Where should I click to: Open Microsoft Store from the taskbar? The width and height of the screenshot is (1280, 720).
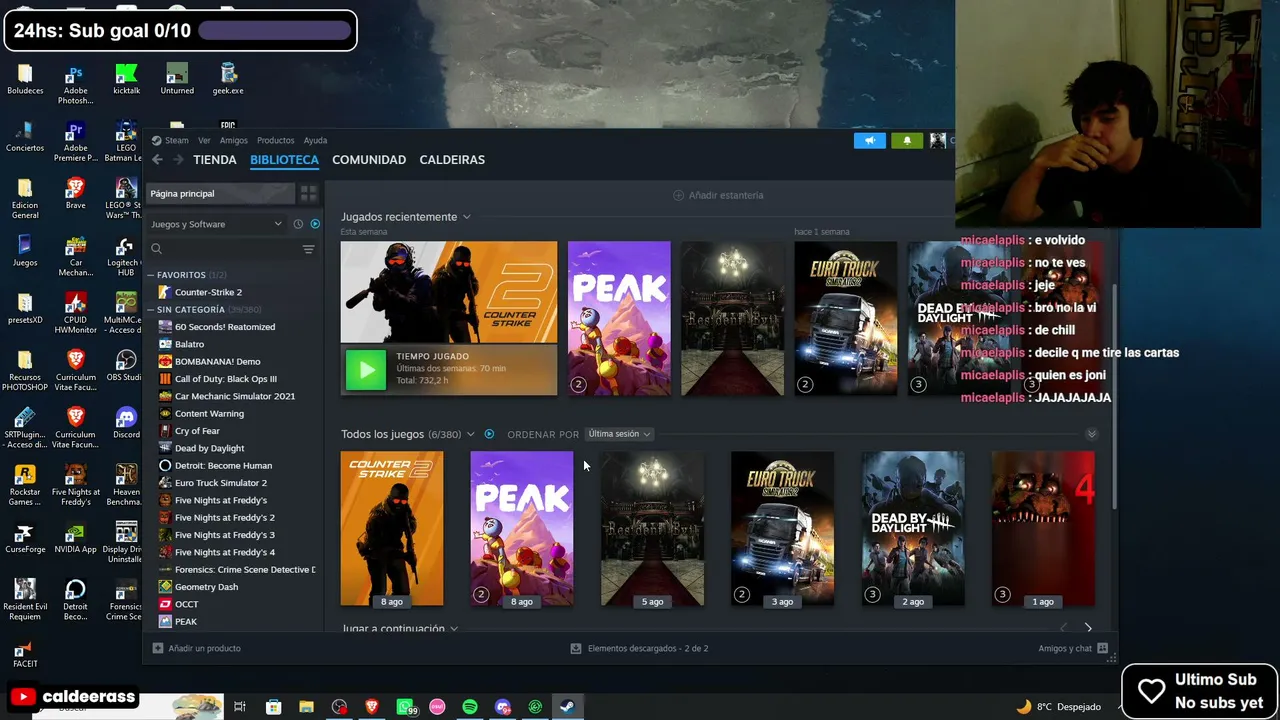point(273,707)
